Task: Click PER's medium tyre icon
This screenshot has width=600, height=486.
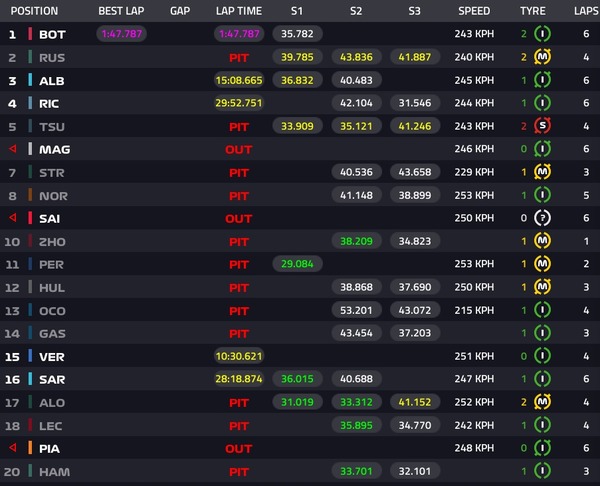Action: (542, 264)
